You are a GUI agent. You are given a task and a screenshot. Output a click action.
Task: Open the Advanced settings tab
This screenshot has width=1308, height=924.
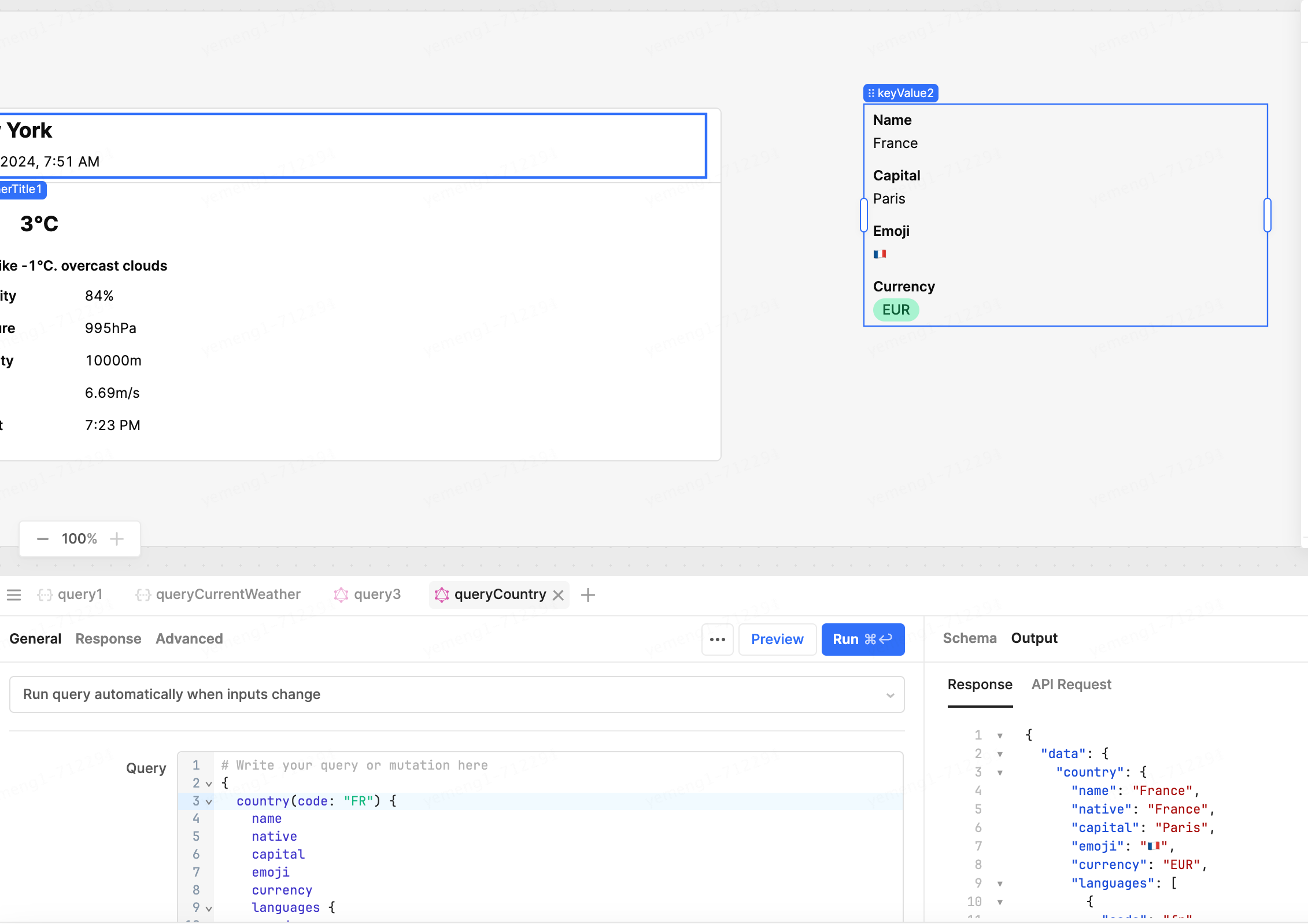pyautogui.click(x=189, y=638)
